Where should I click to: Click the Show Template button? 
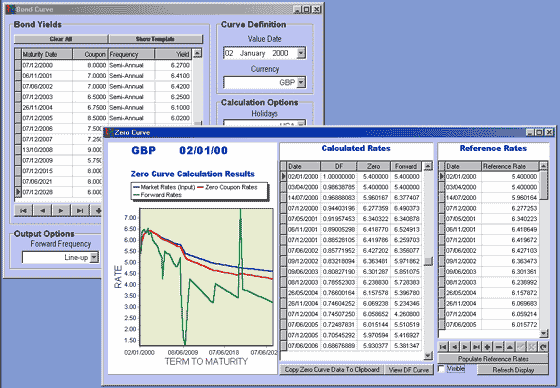click(155, 39)
